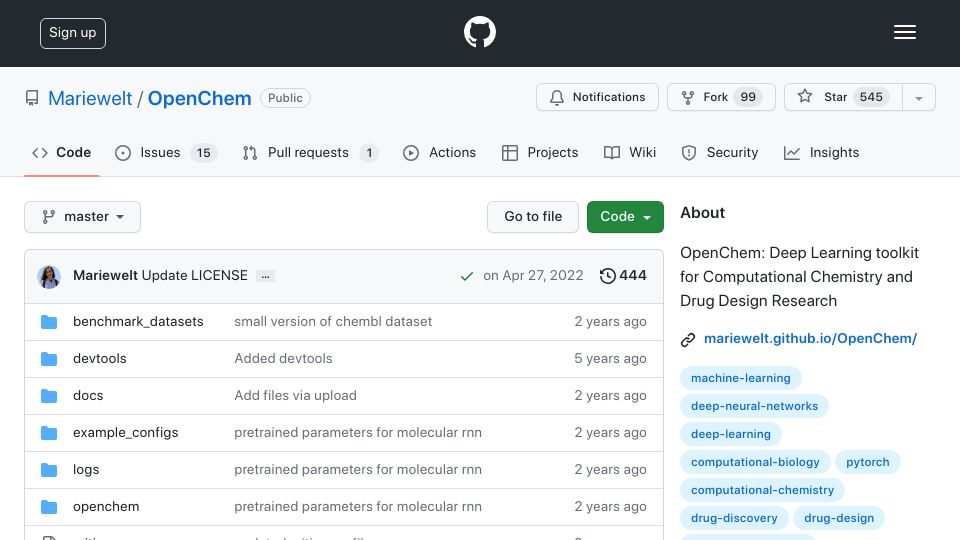The height and width of the screenshot is (540, 960).
Task: Open the Update LICENSE commit message
Action: point(195,276)
